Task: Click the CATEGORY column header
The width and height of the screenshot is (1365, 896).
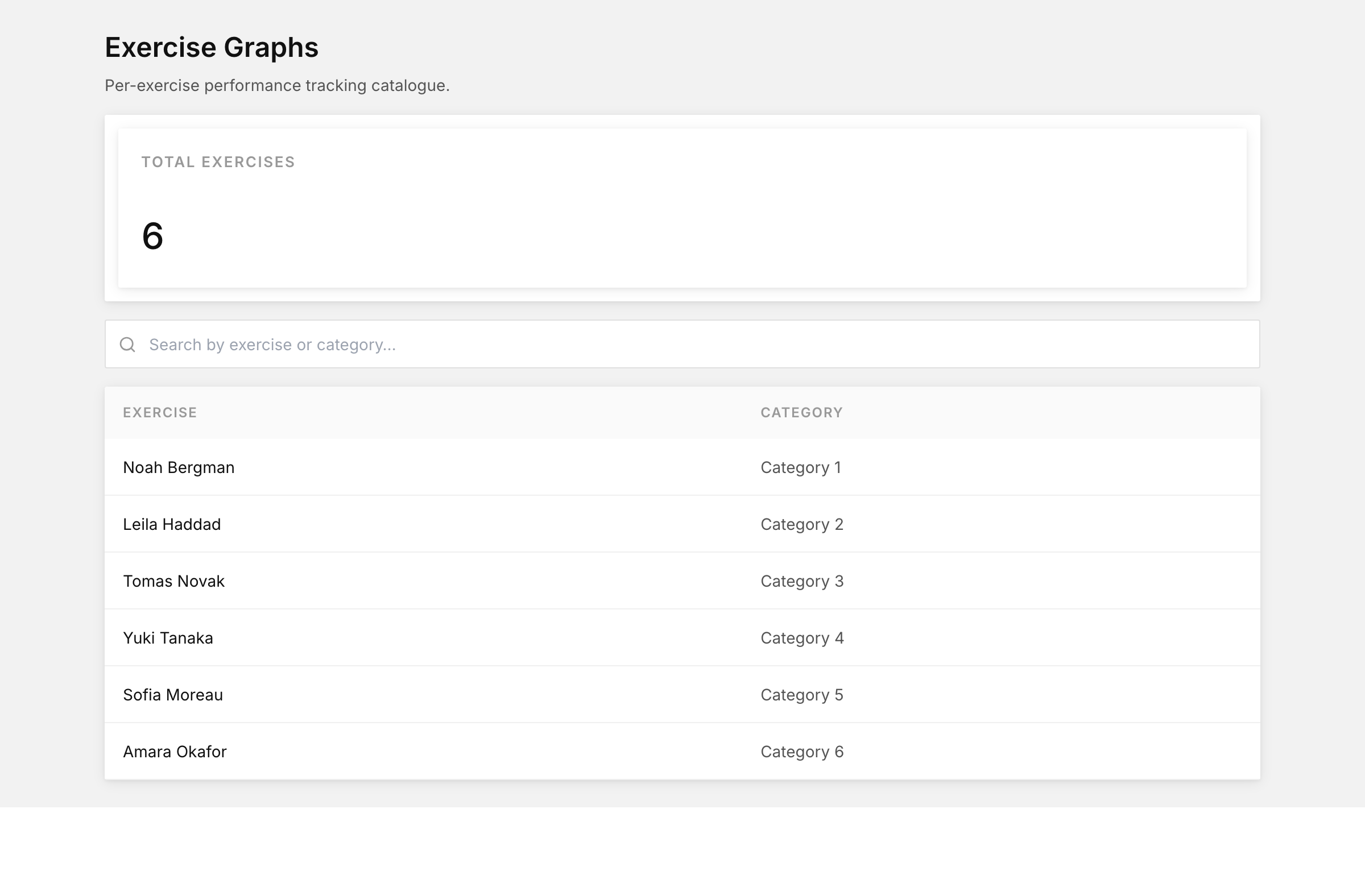Action: [801, 412]
